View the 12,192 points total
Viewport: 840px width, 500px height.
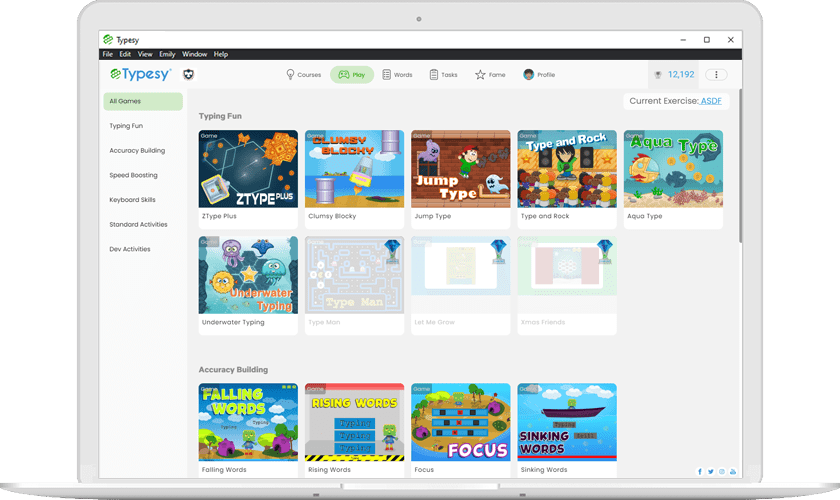pyautogui.click(x=681, y=74)
